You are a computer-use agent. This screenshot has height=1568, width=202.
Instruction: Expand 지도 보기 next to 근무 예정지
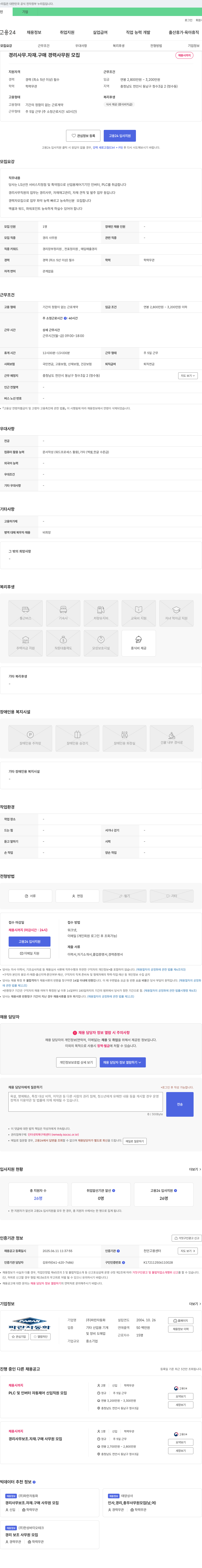point(188,376)
